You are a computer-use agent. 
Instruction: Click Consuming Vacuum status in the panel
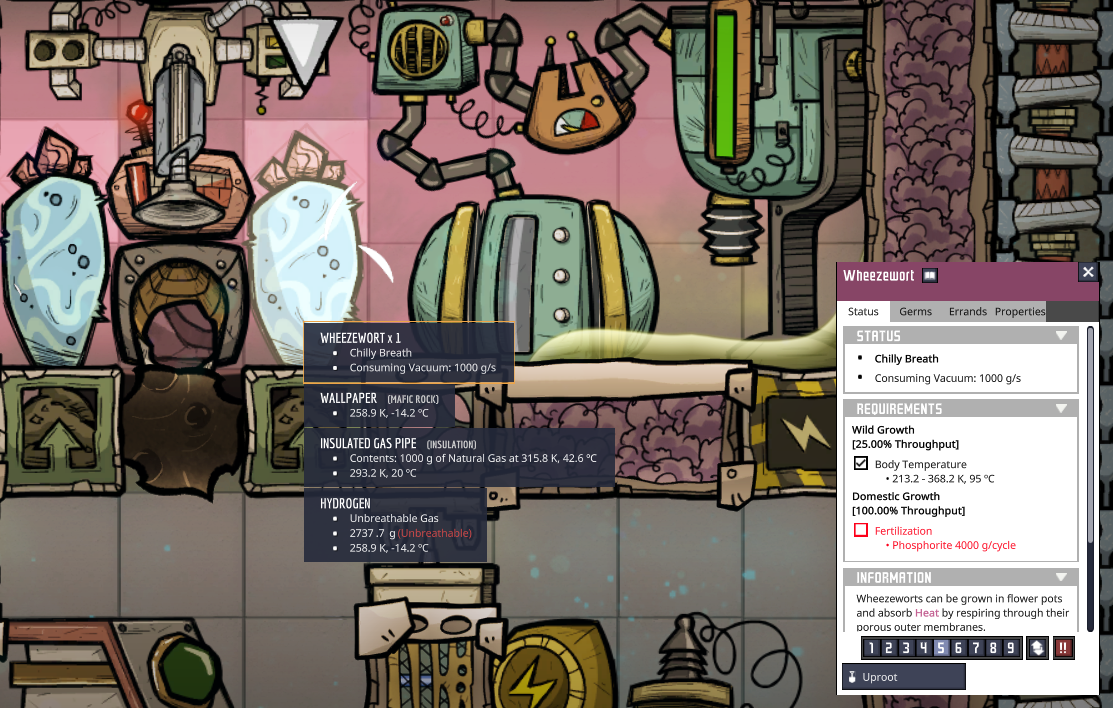pos(948,378)
